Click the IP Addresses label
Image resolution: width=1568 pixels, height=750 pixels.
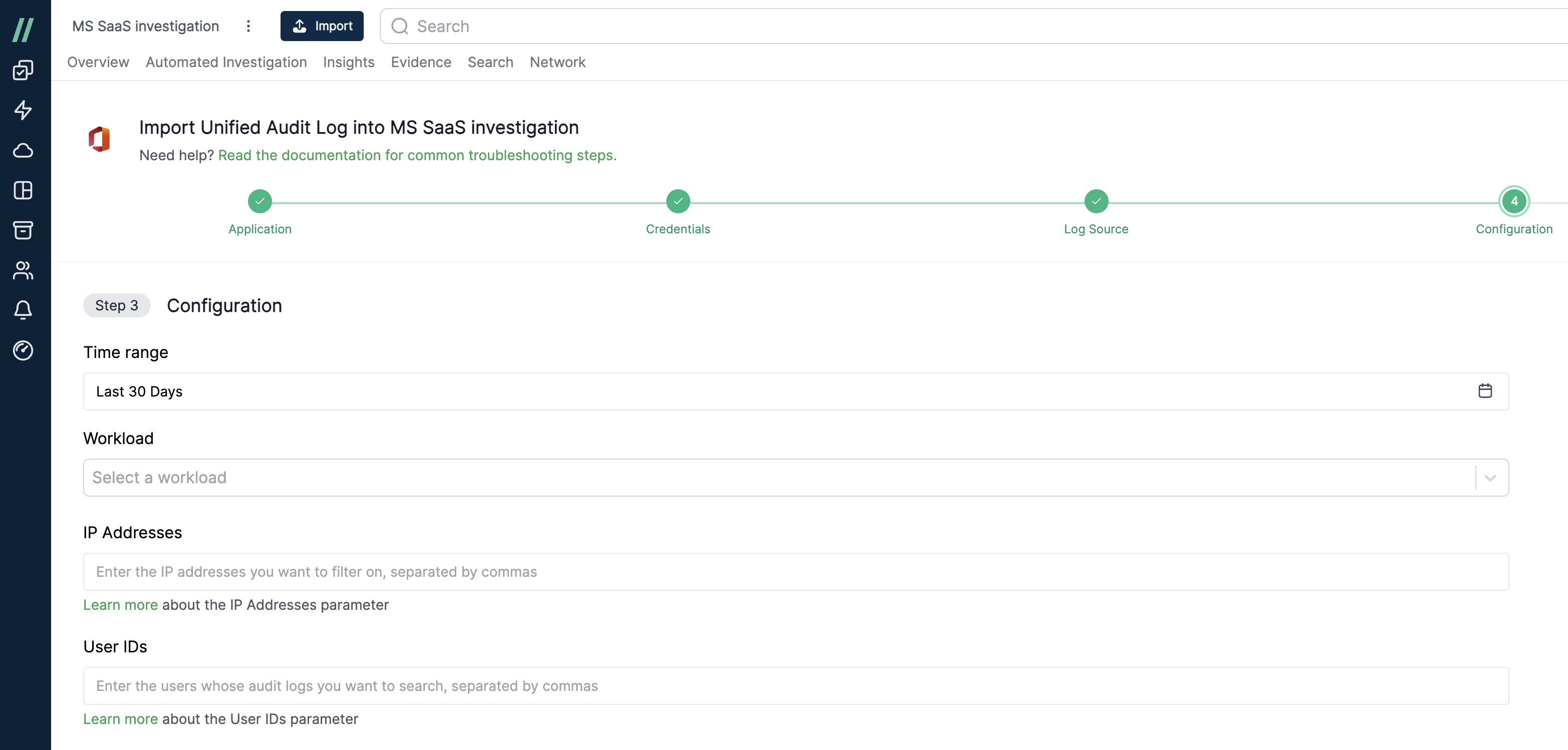coord(133,532)
